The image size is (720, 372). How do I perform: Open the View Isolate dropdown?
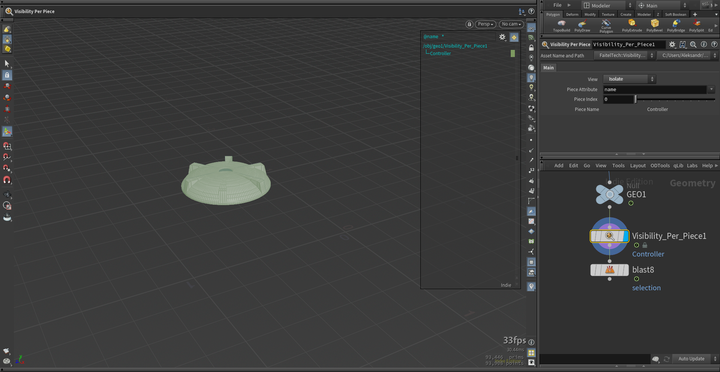point(629,79)
